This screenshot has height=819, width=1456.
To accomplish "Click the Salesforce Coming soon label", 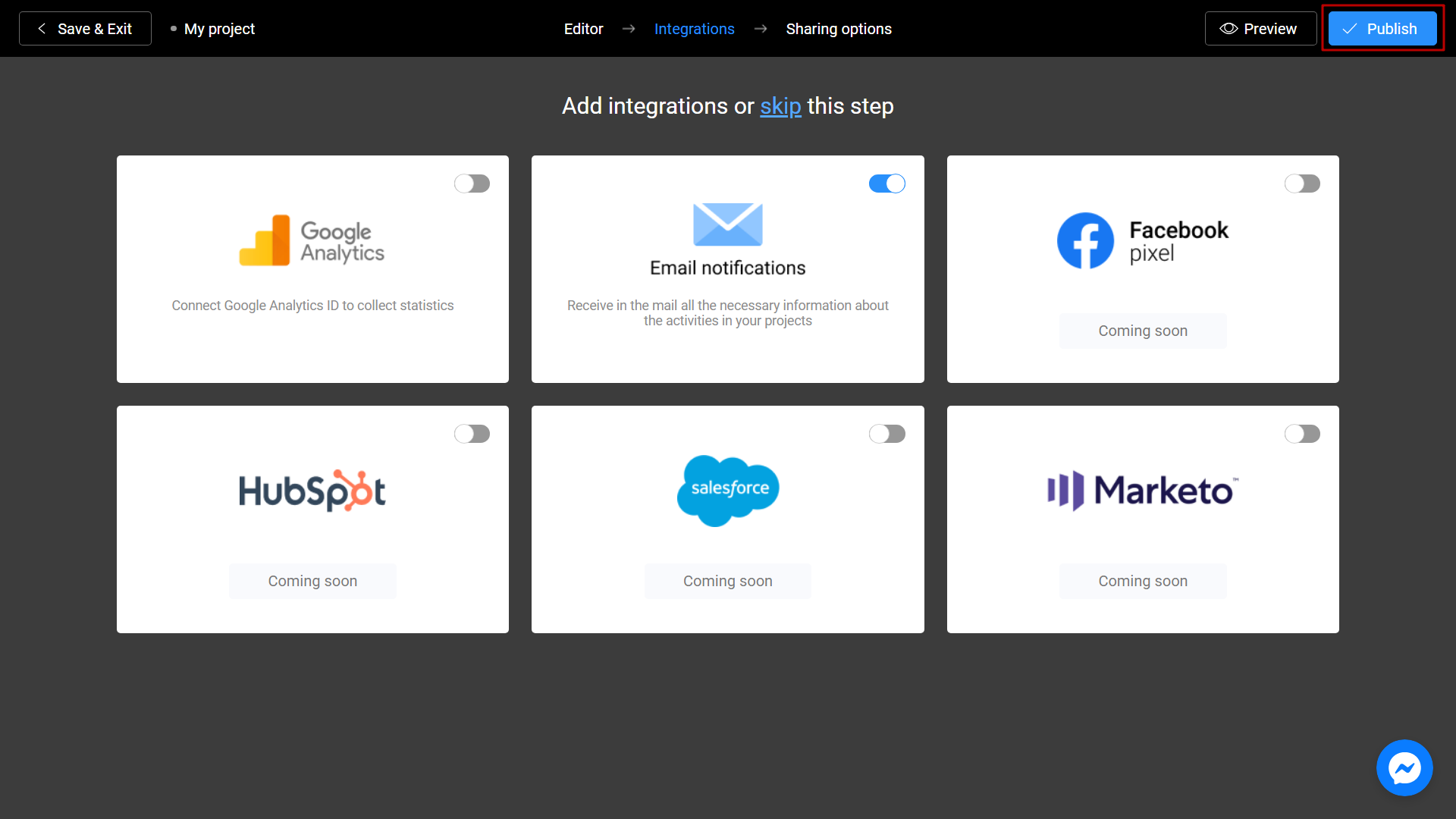I will (728, 580).
